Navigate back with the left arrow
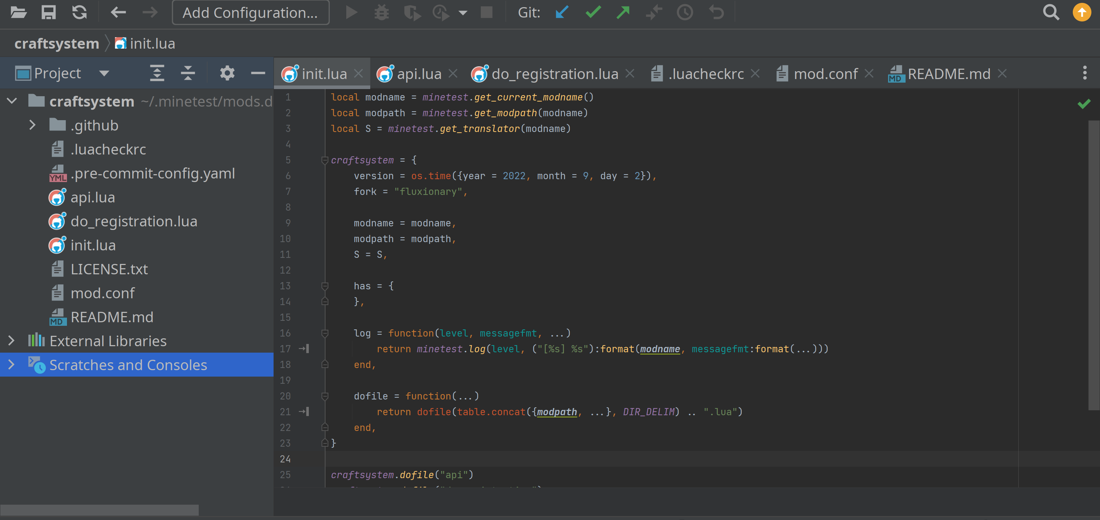This screenshot has height=520, width=1100. pos(119,12)
